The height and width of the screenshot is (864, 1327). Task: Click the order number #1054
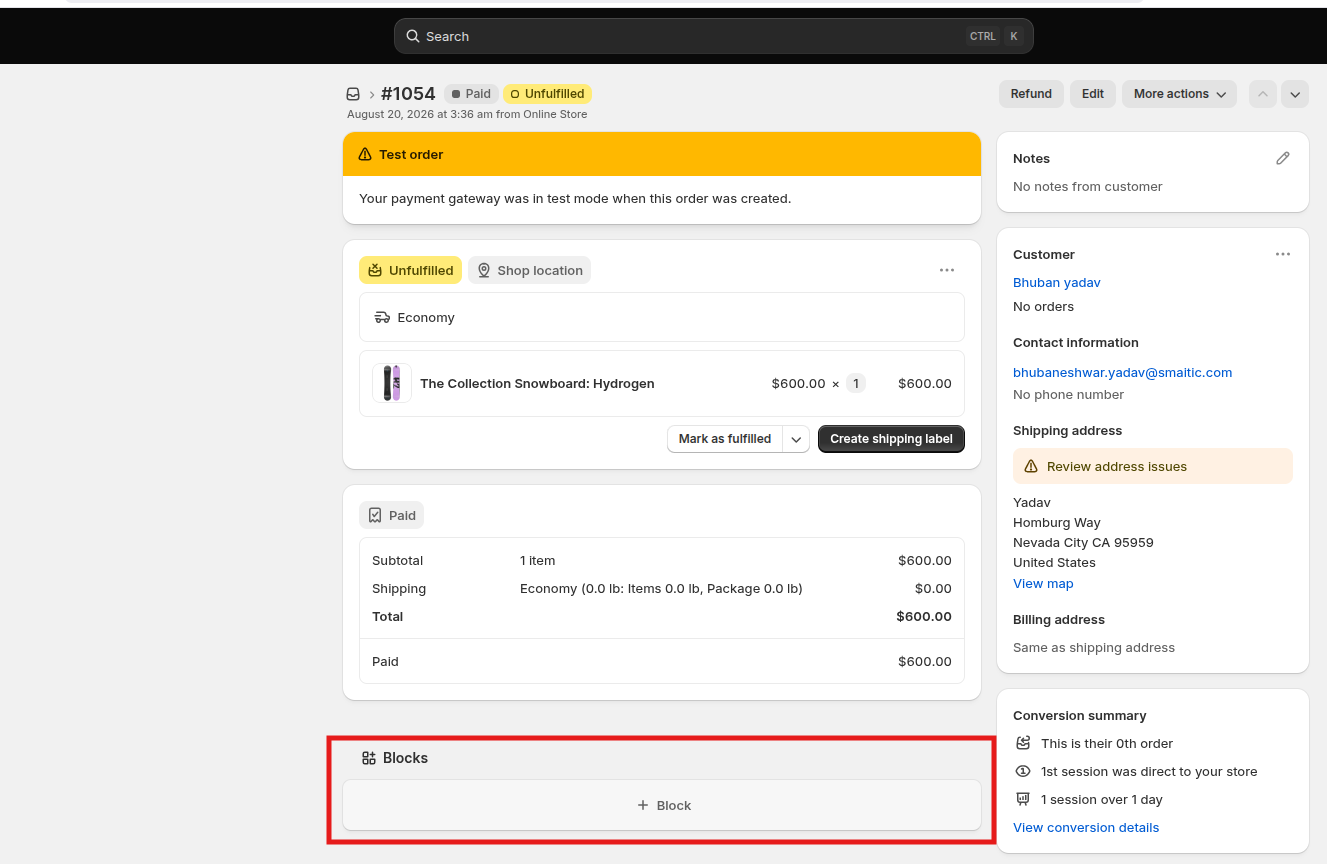(408, 94)
